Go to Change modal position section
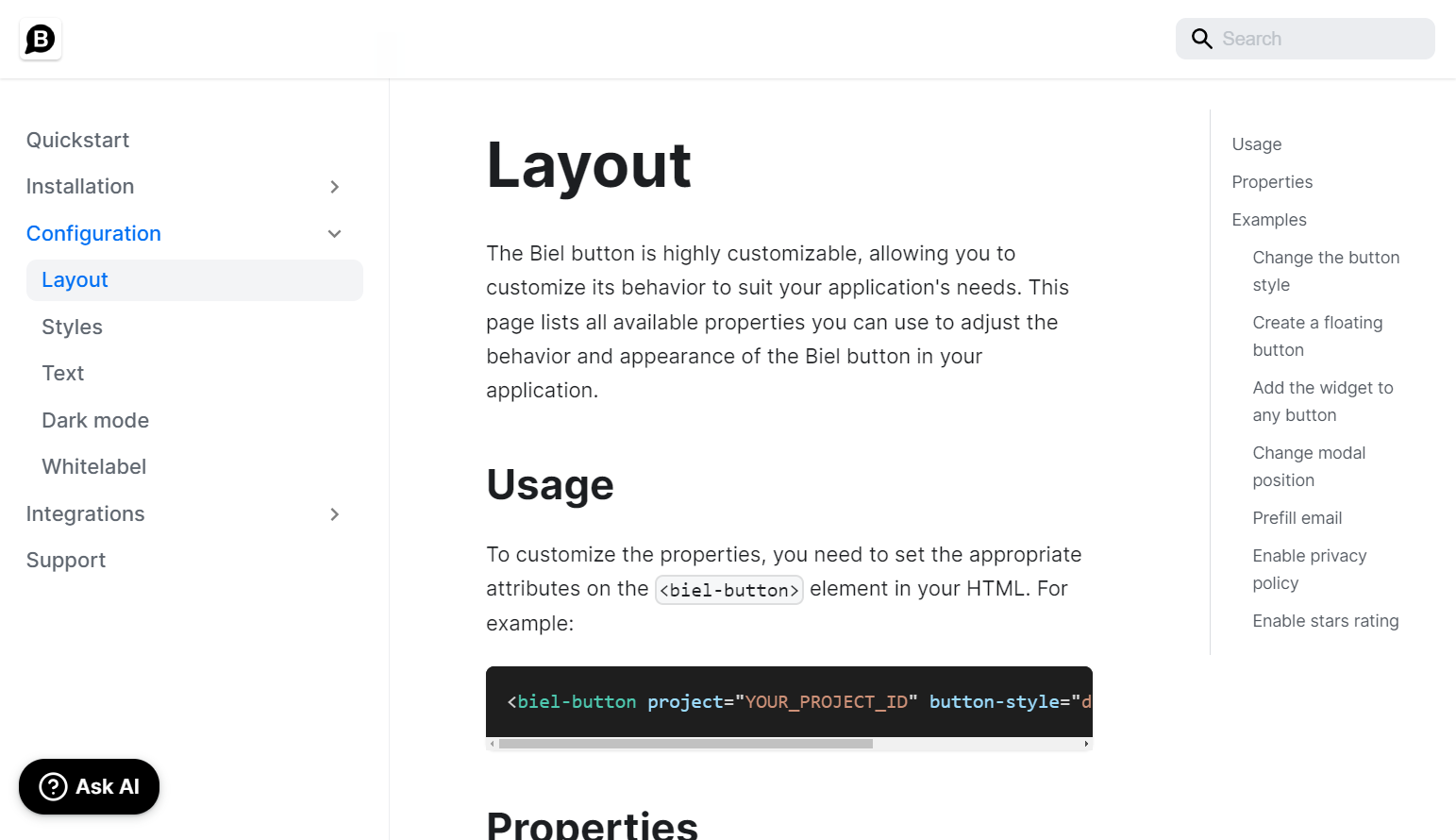This screenshot has width=1456, height=840. pyautogui.click(x=1309, y=466)
